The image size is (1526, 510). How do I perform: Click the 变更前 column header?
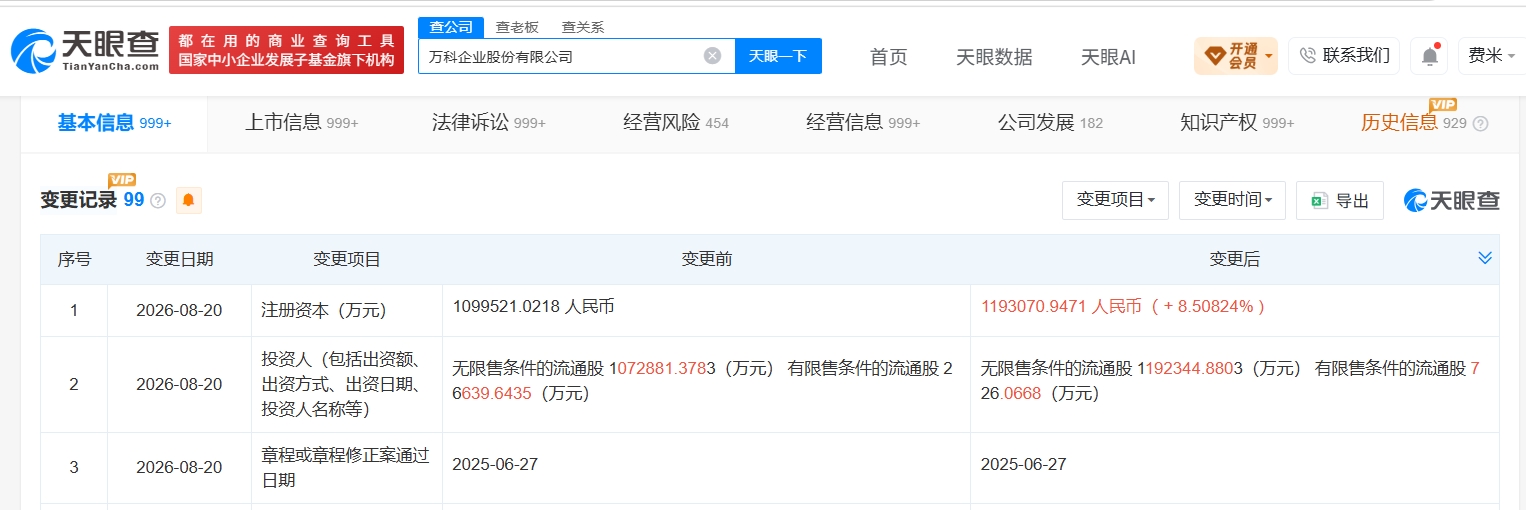pos(706,259)
